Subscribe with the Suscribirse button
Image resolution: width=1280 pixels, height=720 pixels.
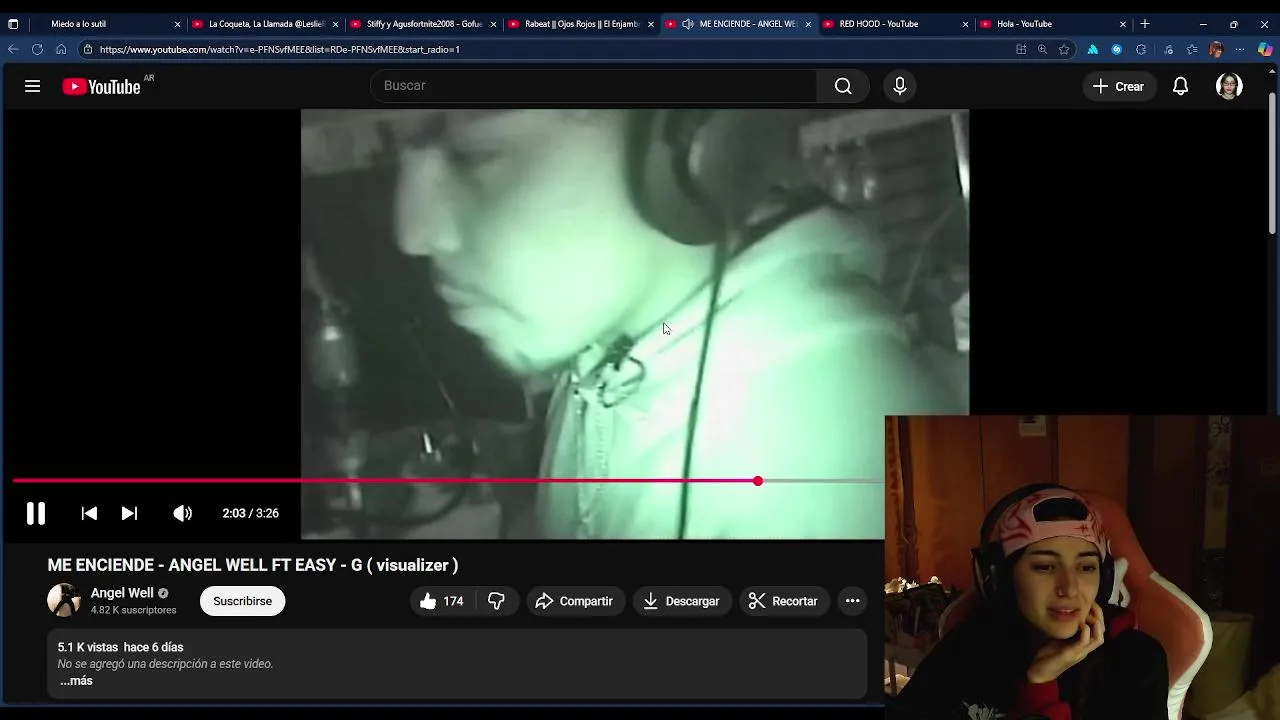pyautogui.click(x=242, y=601)
